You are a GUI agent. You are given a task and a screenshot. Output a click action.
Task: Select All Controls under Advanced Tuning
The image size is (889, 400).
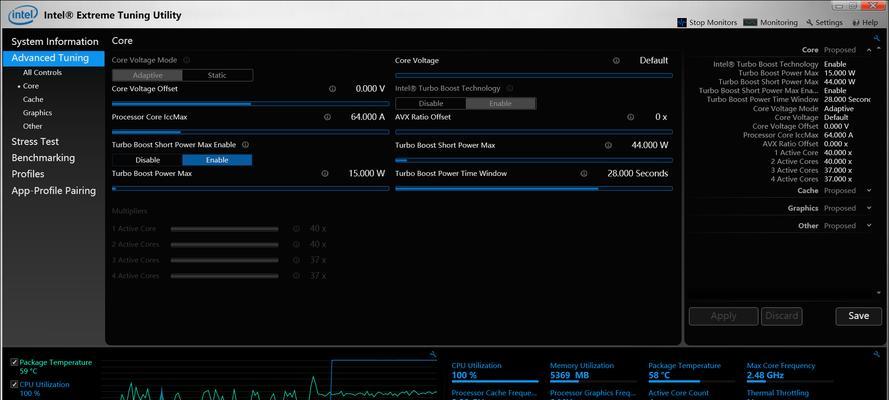[43, 73]
